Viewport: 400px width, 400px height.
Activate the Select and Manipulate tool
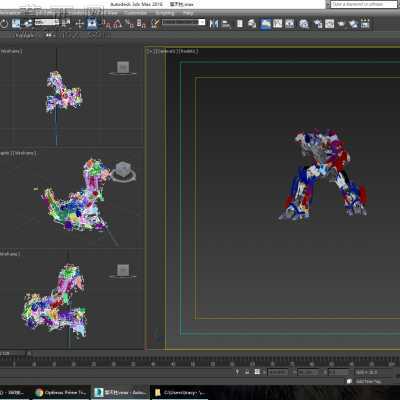coord(79,24)
